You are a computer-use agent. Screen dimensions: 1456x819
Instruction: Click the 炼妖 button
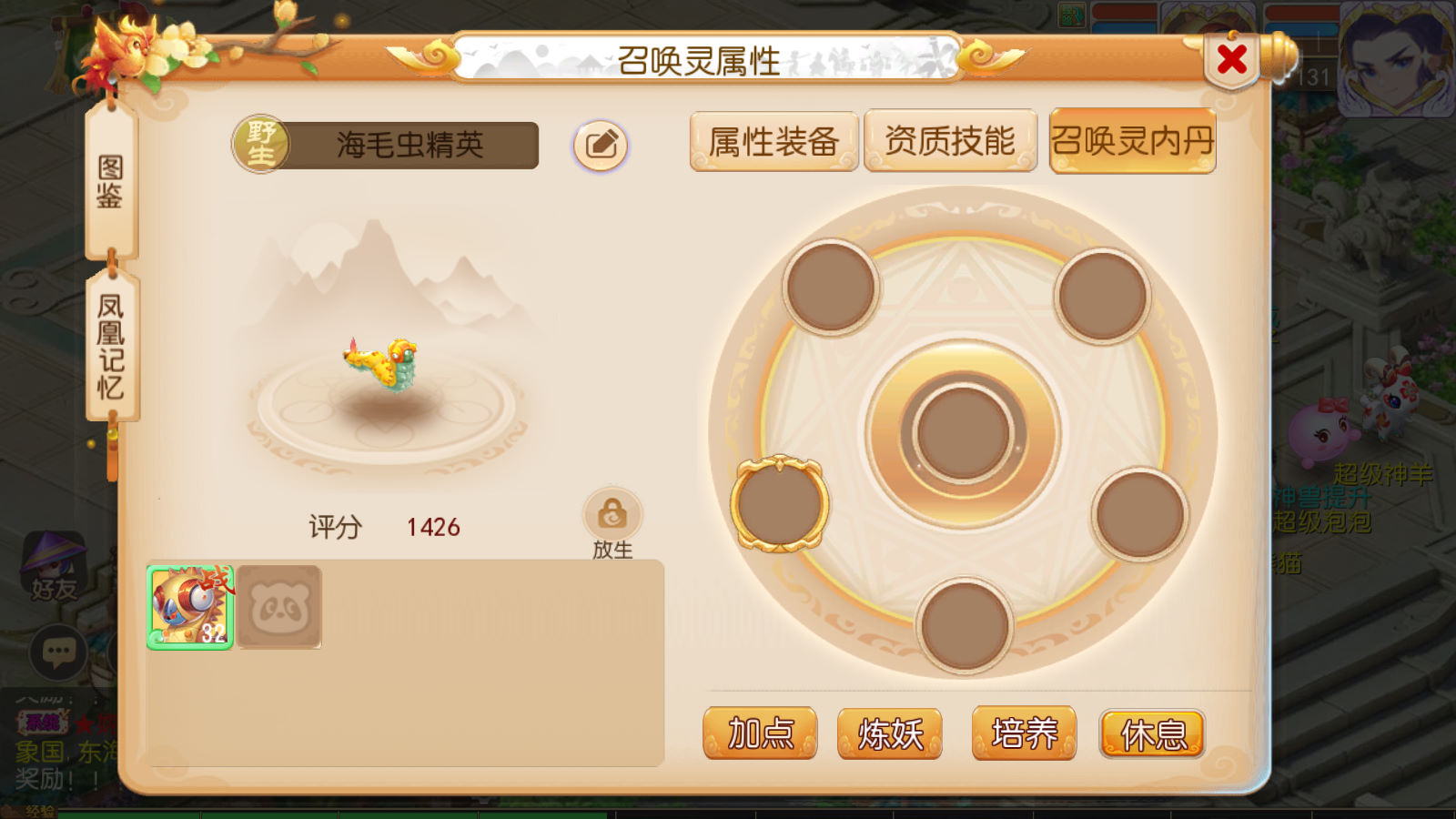coord(890,733)
